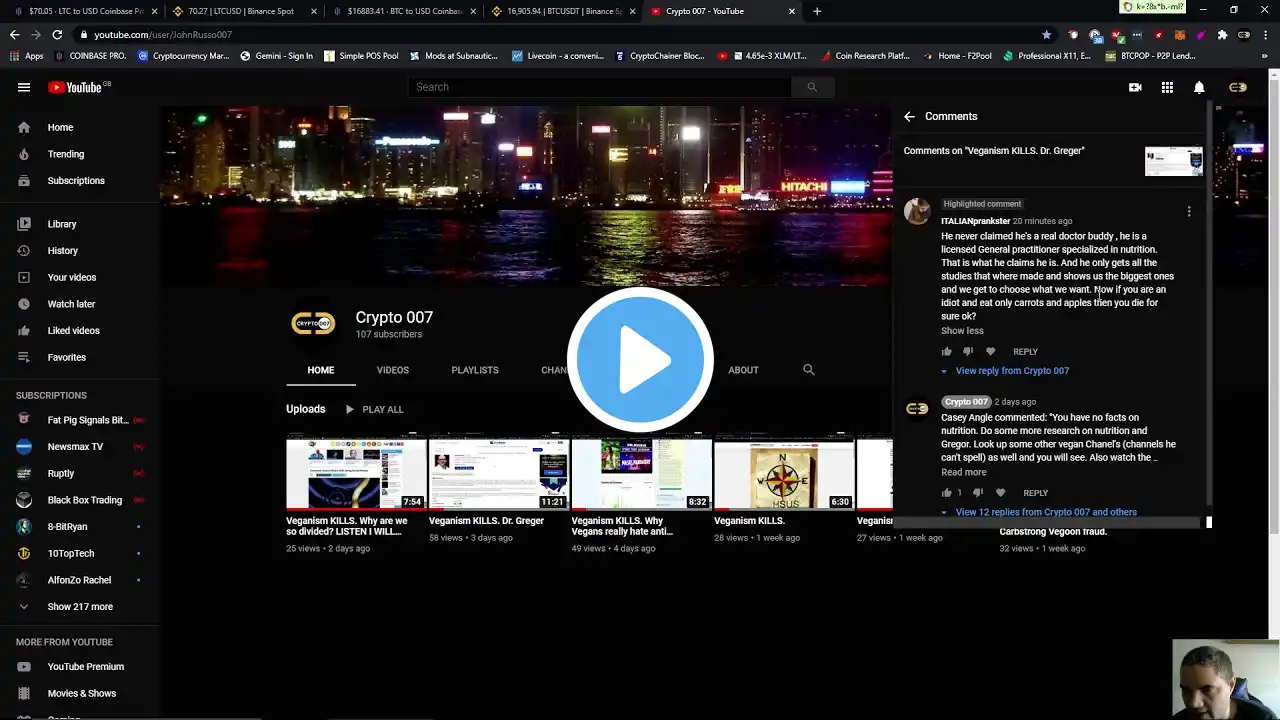Open the three-dot menu on ITALIANprankster's comment
Image resolution: width=1280 pixels, height=720 pixels.
point(1189,212)
